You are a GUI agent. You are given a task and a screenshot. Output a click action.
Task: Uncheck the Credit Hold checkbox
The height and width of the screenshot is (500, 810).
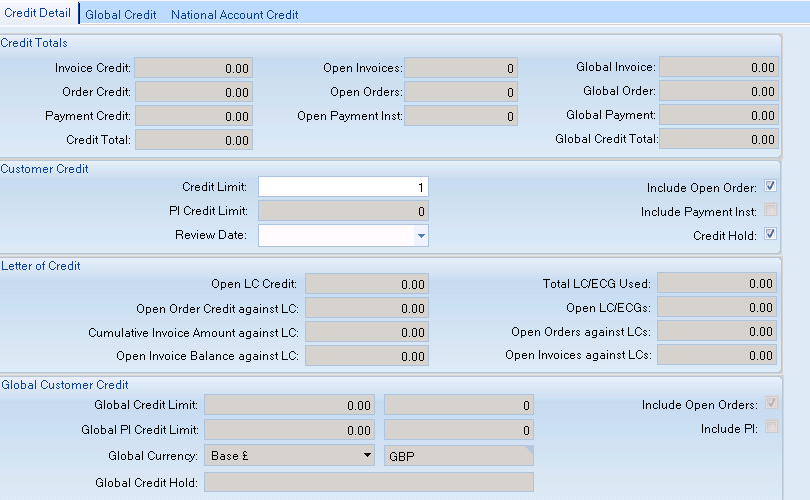tap(770, 234)
